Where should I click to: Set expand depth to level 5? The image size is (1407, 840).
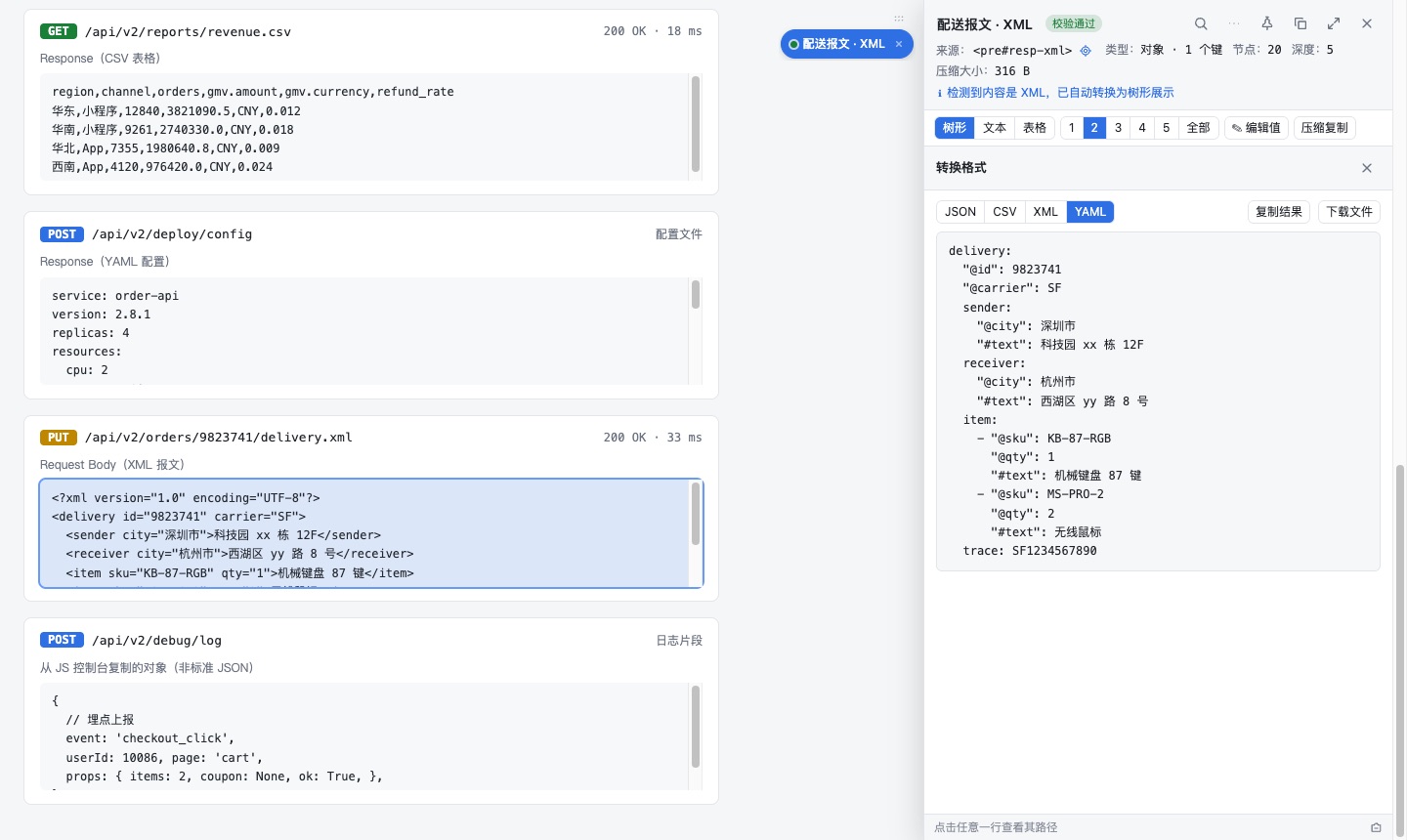pyautogui.click(x=1166, y=128)
